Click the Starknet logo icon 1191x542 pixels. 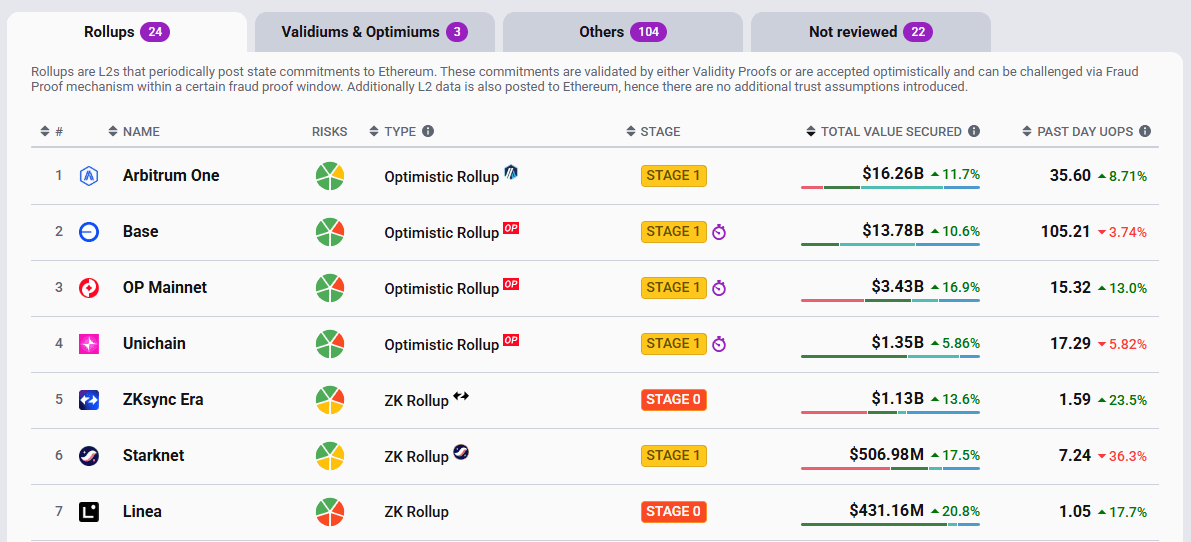(x=89, y=456)
